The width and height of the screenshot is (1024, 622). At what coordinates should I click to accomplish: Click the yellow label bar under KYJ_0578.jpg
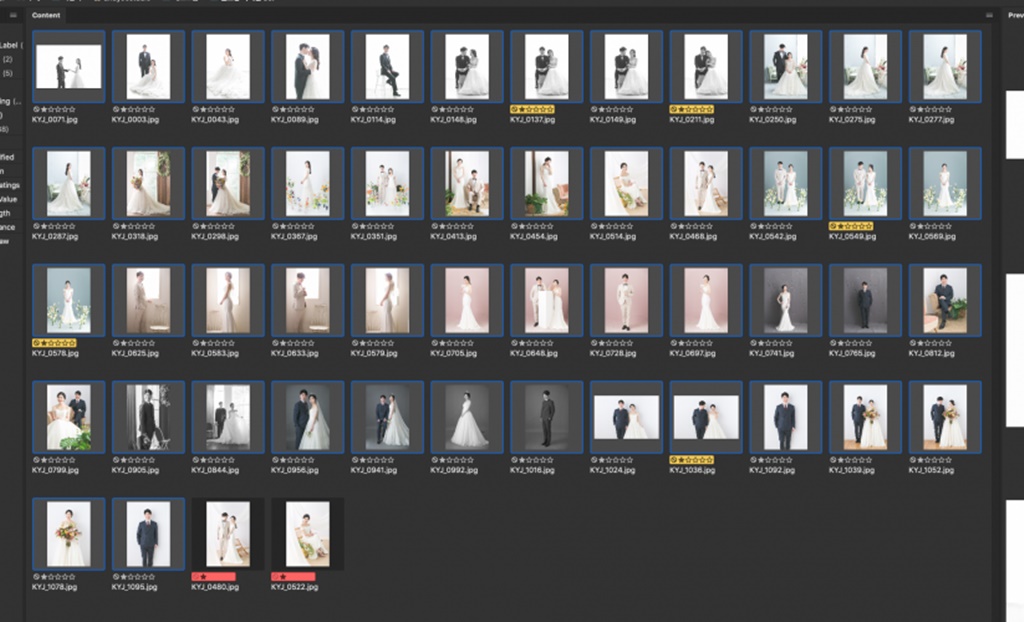click(54, 343)
